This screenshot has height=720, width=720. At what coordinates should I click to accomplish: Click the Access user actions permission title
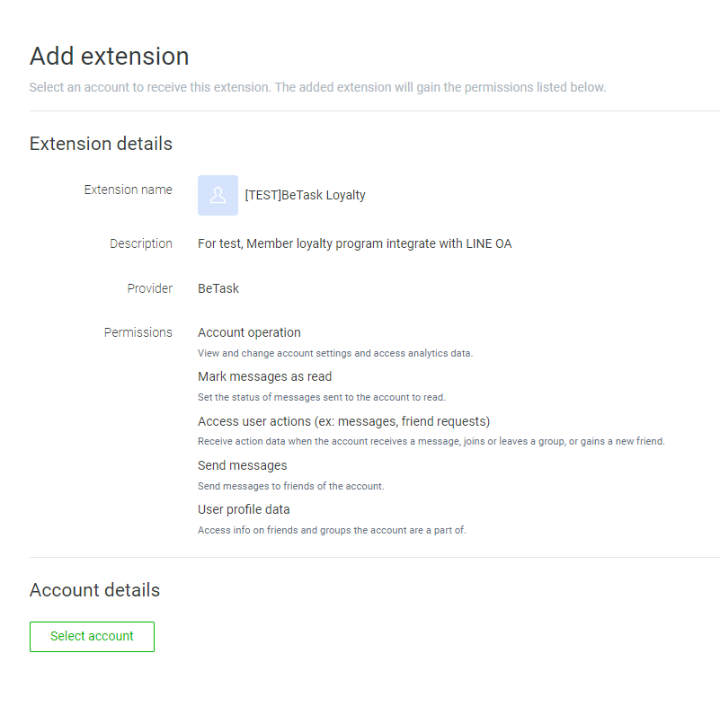tap(343, 421)
